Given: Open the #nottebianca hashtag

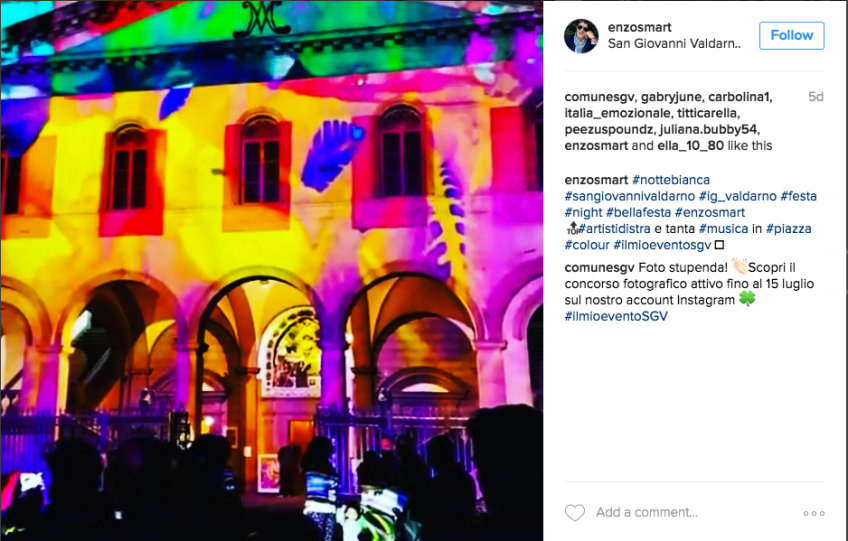Looking at the screenshot, I should click(671, 180).
